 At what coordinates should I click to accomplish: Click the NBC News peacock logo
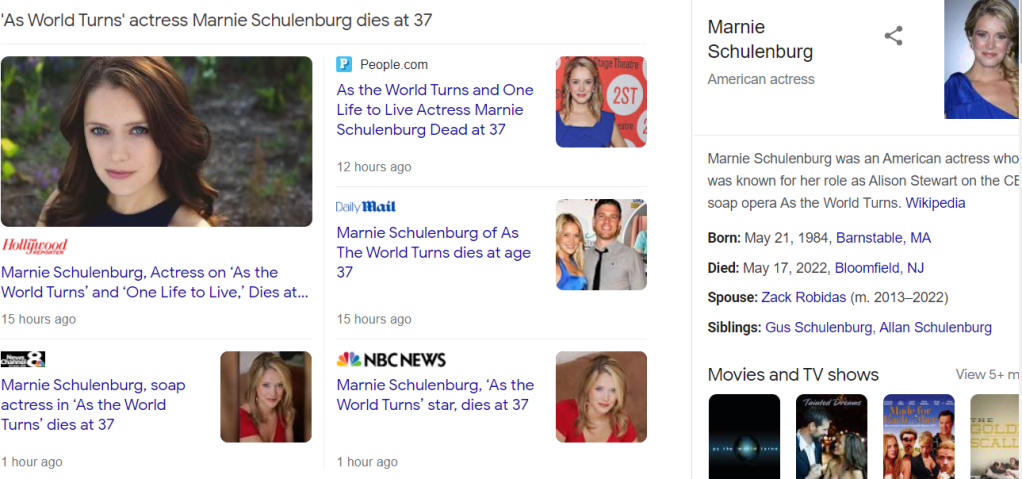coord(348,360)
